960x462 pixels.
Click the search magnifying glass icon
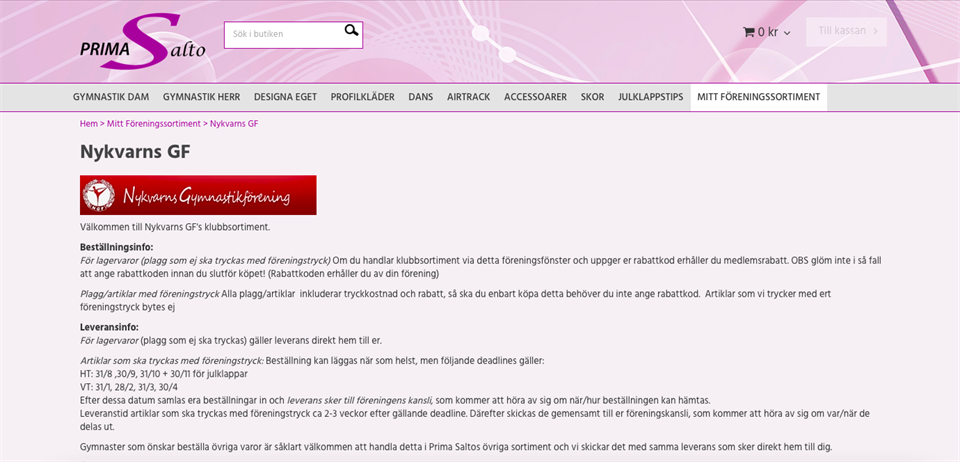[x=351, y=31]
